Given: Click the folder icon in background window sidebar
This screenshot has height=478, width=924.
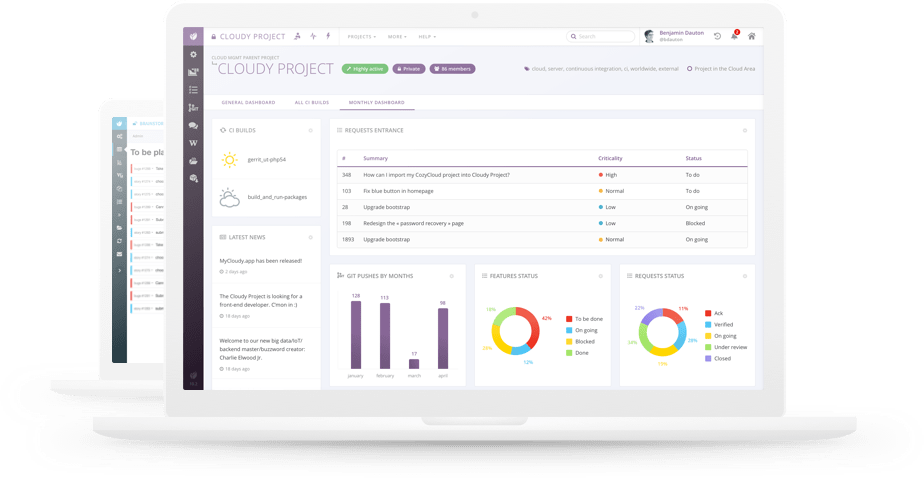Looking at the screenshot, I should (x=120, y=228).
